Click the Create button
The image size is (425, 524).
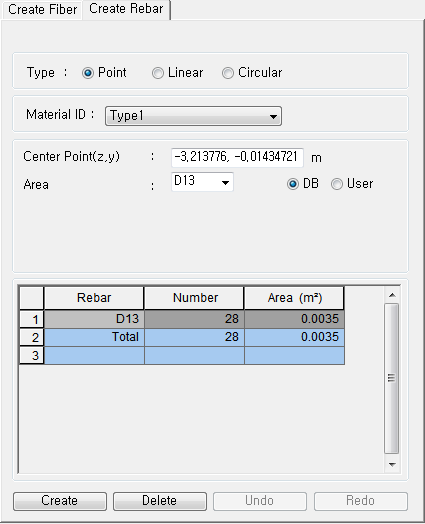[60, 501]
